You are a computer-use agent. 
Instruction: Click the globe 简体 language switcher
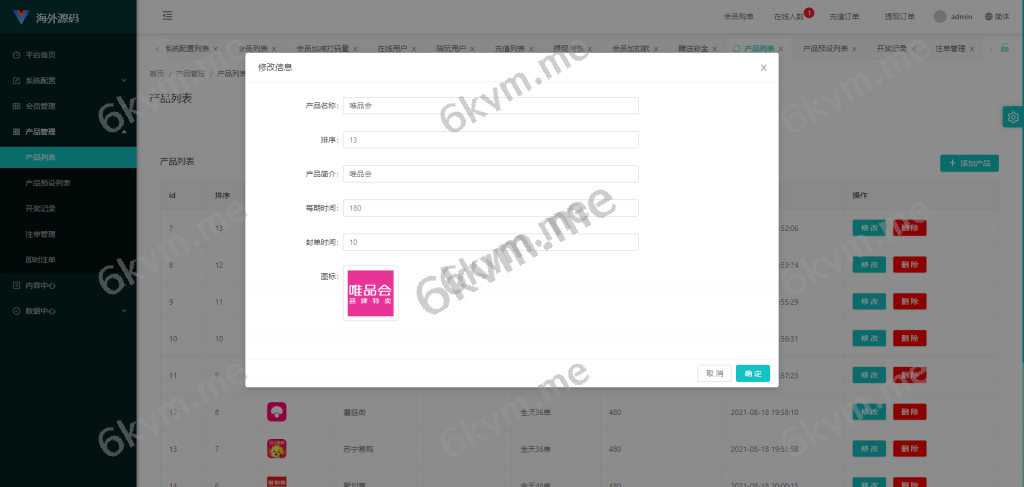coord(997,17)
